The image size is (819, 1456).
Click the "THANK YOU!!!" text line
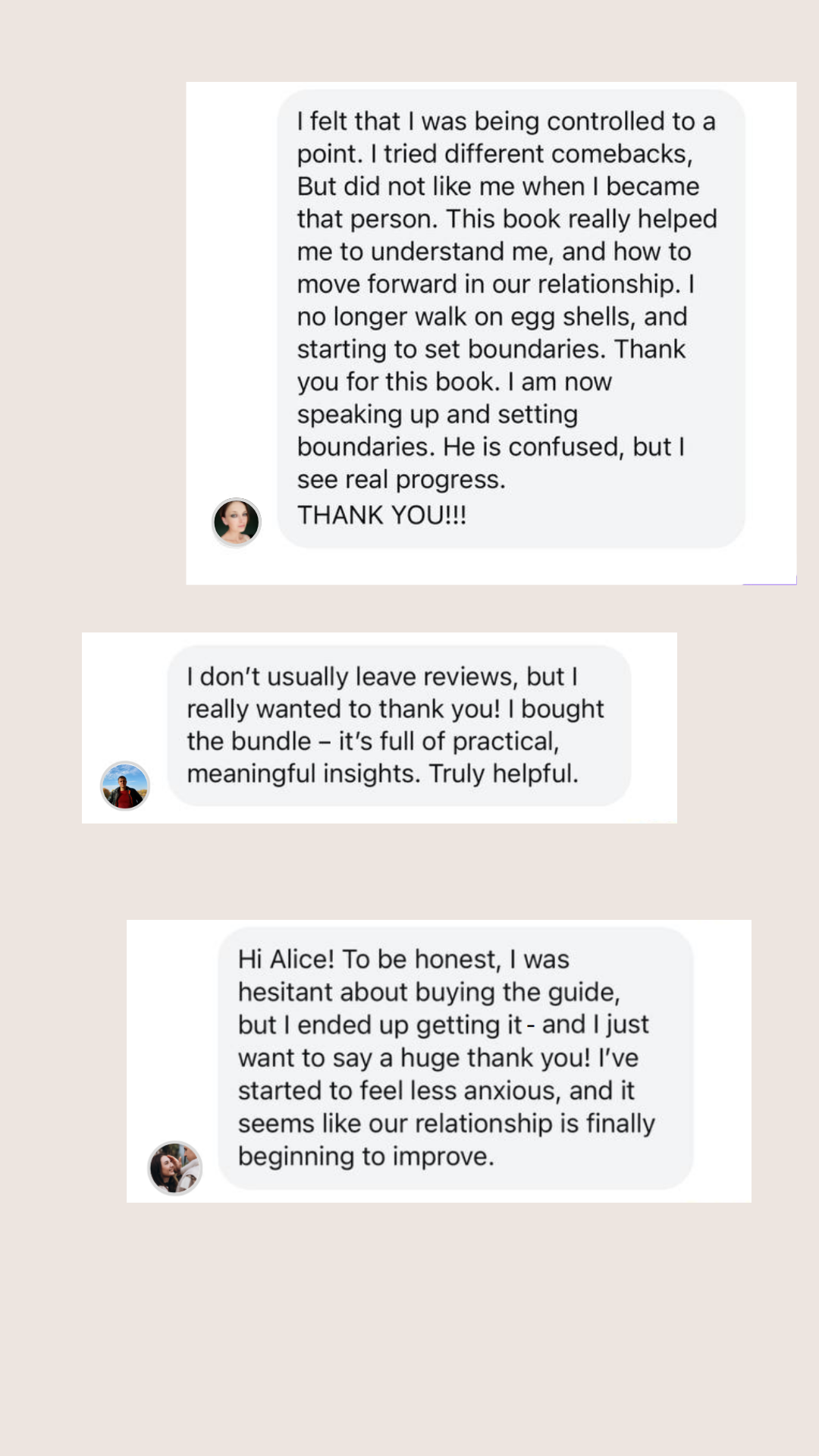tap(381, 515)
